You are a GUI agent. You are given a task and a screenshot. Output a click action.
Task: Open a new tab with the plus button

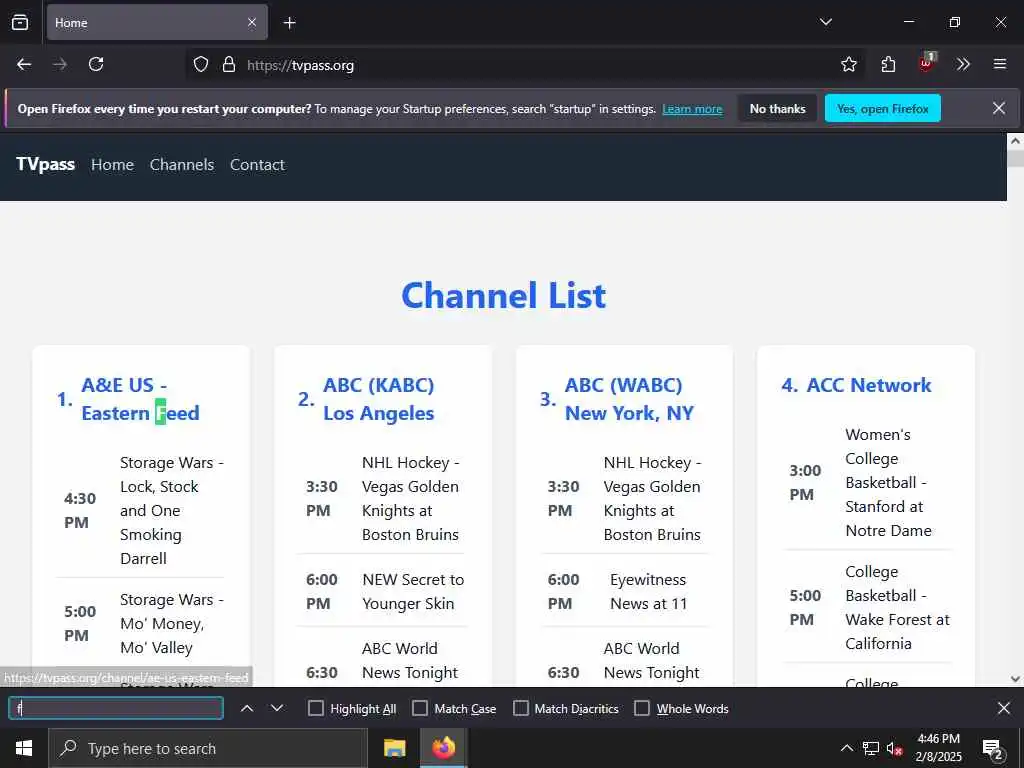290,23
